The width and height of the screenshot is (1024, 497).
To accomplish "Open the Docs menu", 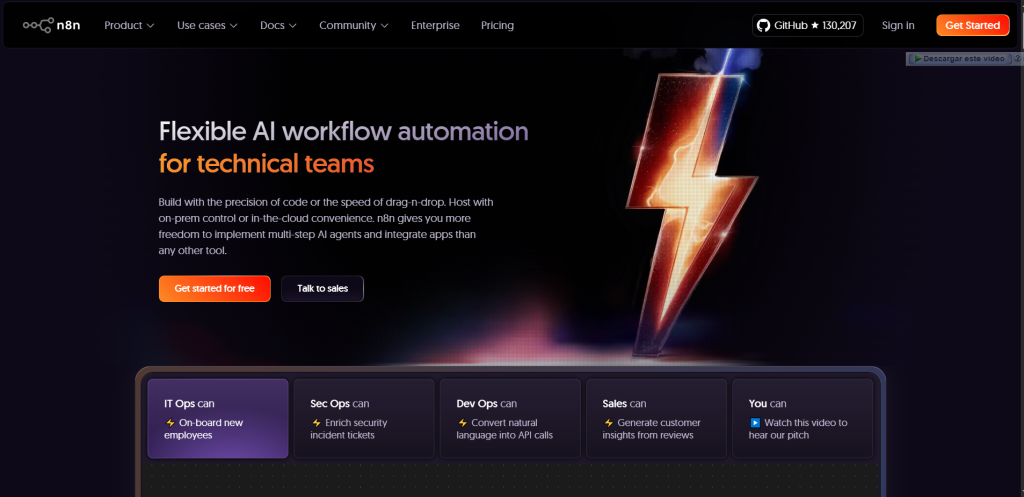I will pyautogui.click(x=278, y=25).
